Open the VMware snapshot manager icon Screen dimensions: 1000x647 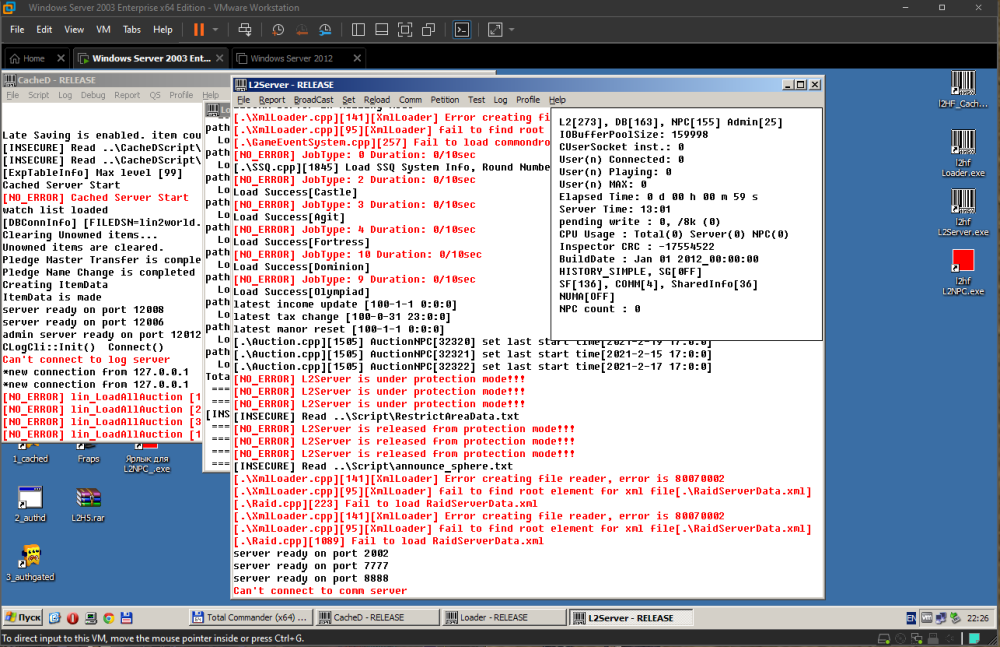click(327, 30)
